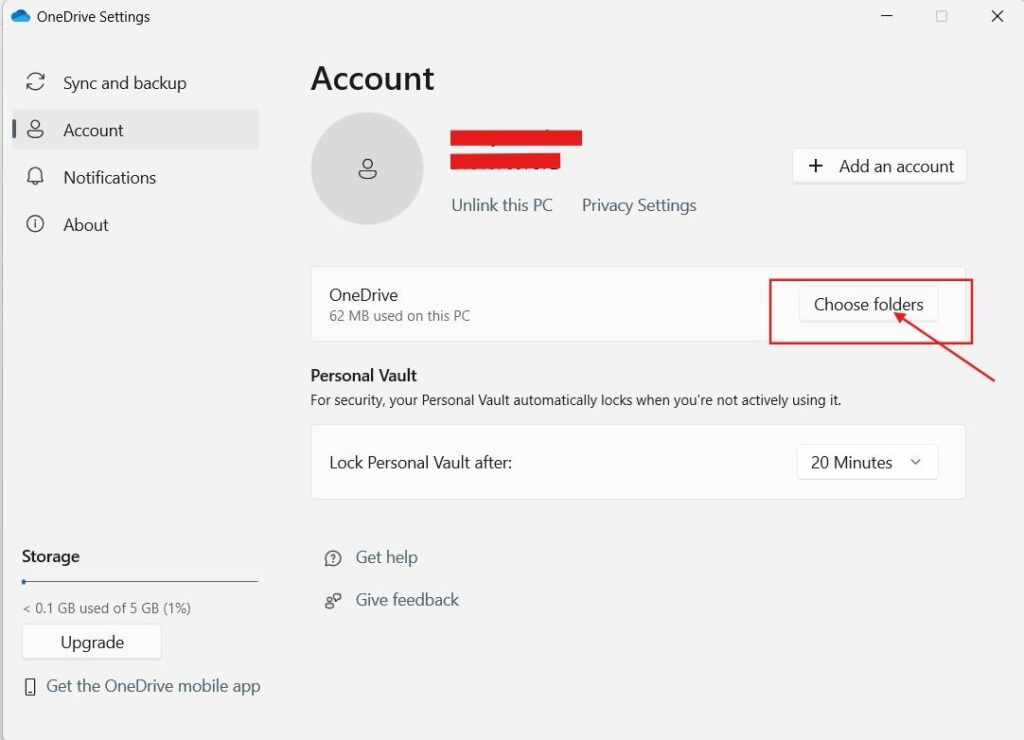Open the Get help link

click(386, 557)
